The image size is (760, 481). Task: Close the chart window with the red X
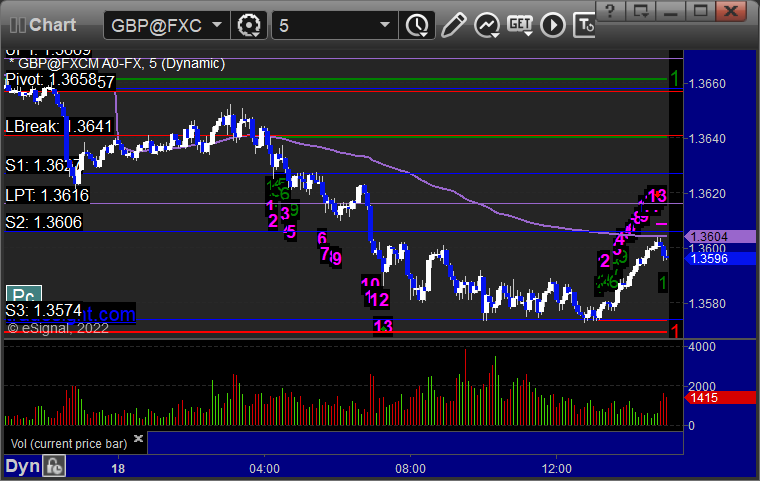pyautogui.click(x=730, y=11)
